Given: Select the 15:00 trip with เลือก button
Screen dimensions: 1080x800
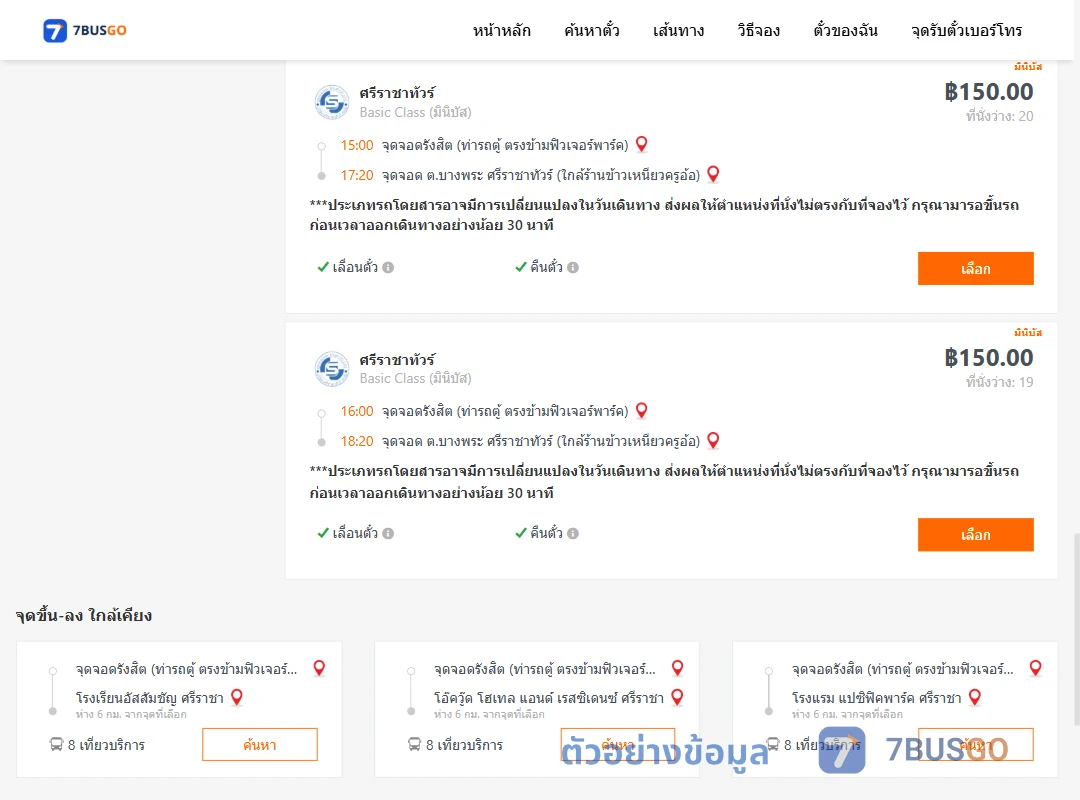Looking at the screenshot, I should tap(975, 268).
